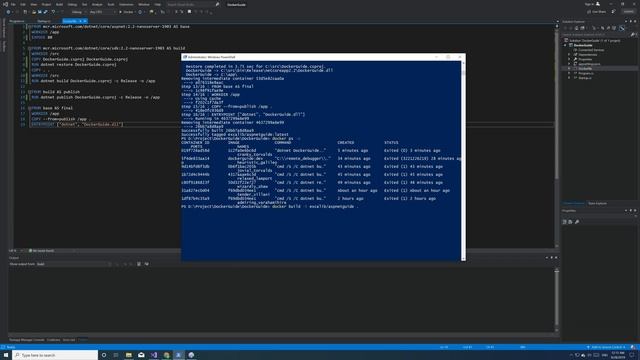Viewport: 640px width, 360px height.
Task: Open the Windows Start menu
Action: [x=6, y=355]
